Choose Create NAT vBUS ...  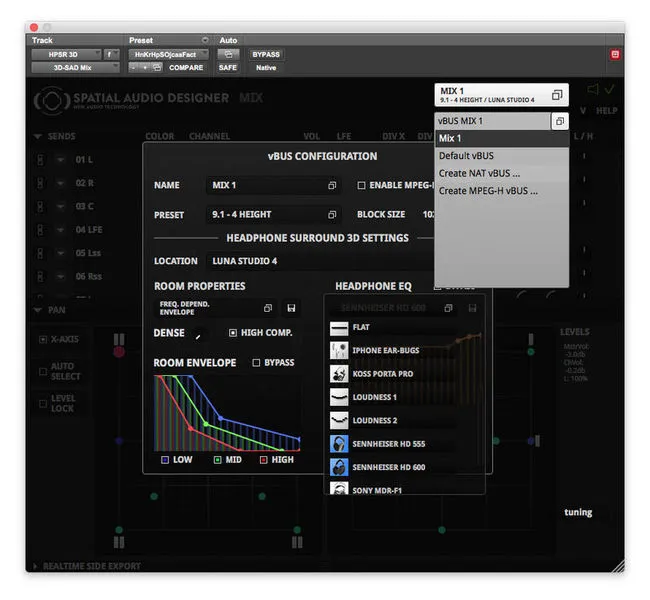click(x=502, y=173)
